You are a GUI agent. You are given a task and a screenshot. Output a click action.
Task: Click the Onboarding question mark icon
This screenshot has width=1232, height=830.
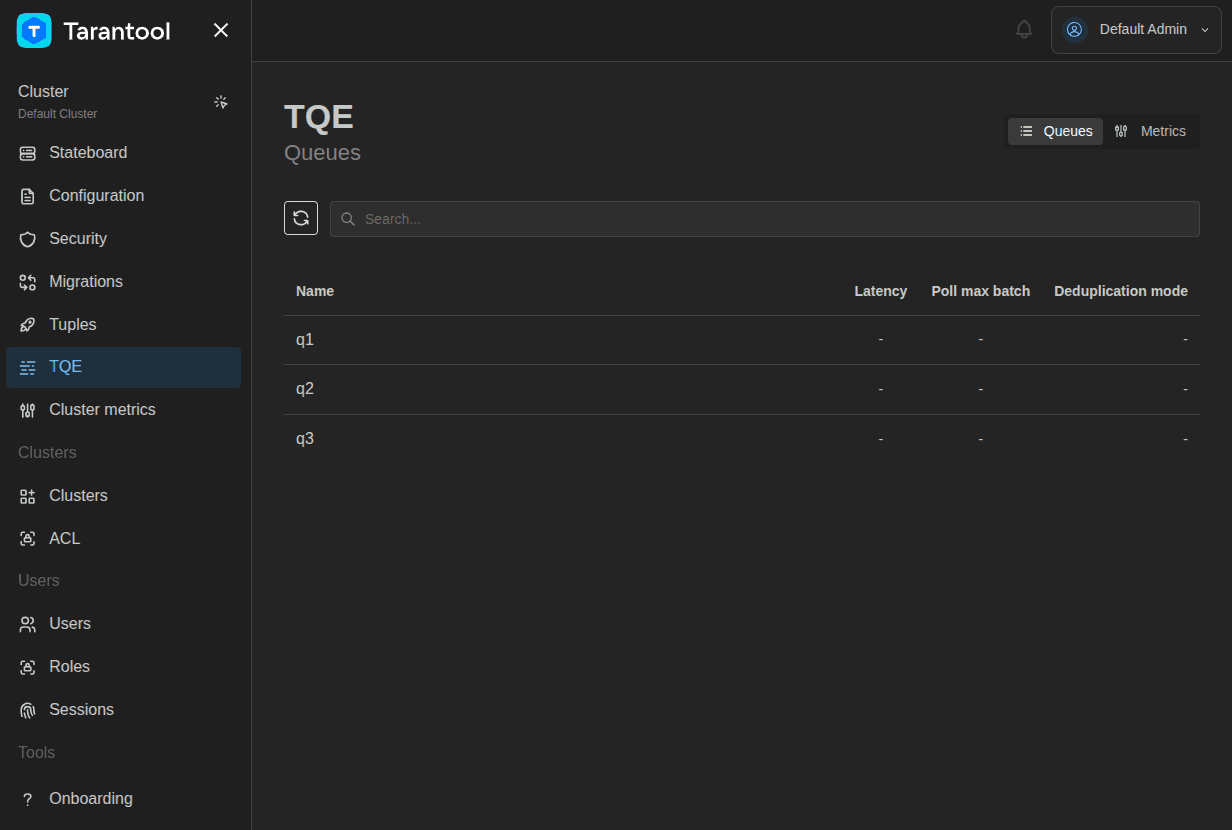click(x=28, y=799)
